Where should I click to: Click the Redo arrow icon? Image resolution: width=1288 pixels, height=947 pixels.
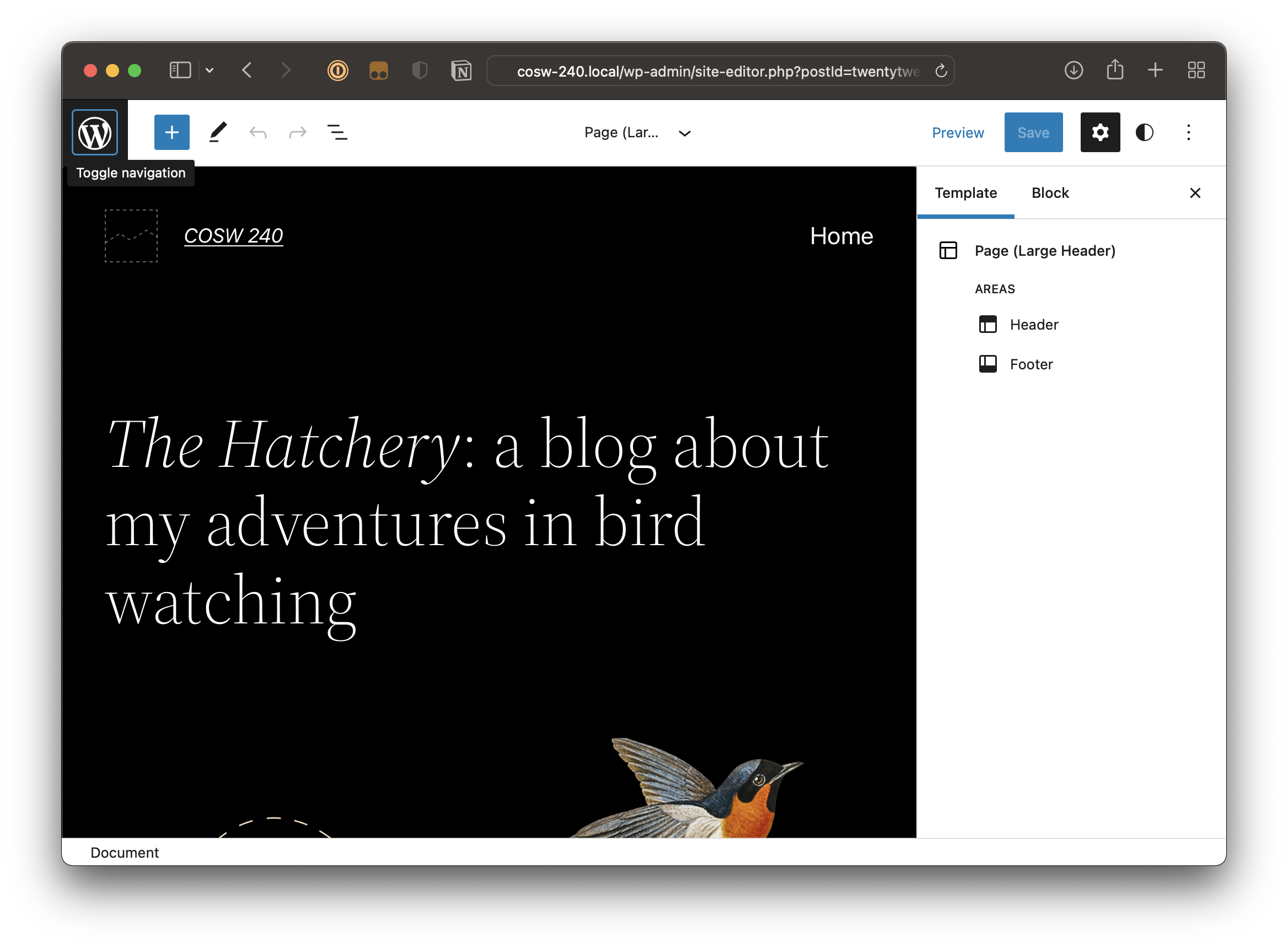[297, 132]
